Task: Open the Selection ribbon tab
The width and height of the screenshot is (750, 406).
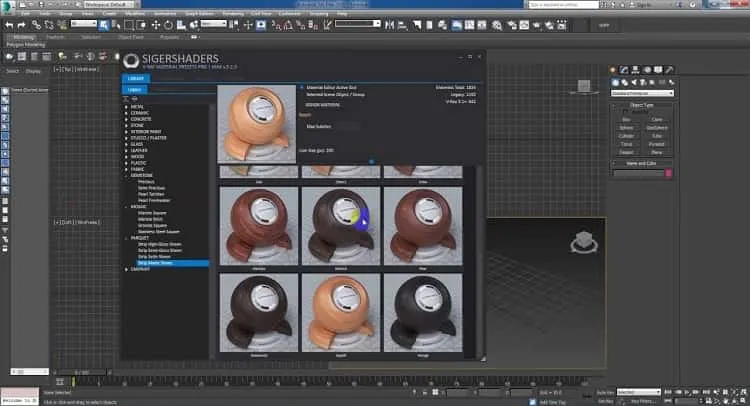Action: pyautogui.click(x=91, y=37)
